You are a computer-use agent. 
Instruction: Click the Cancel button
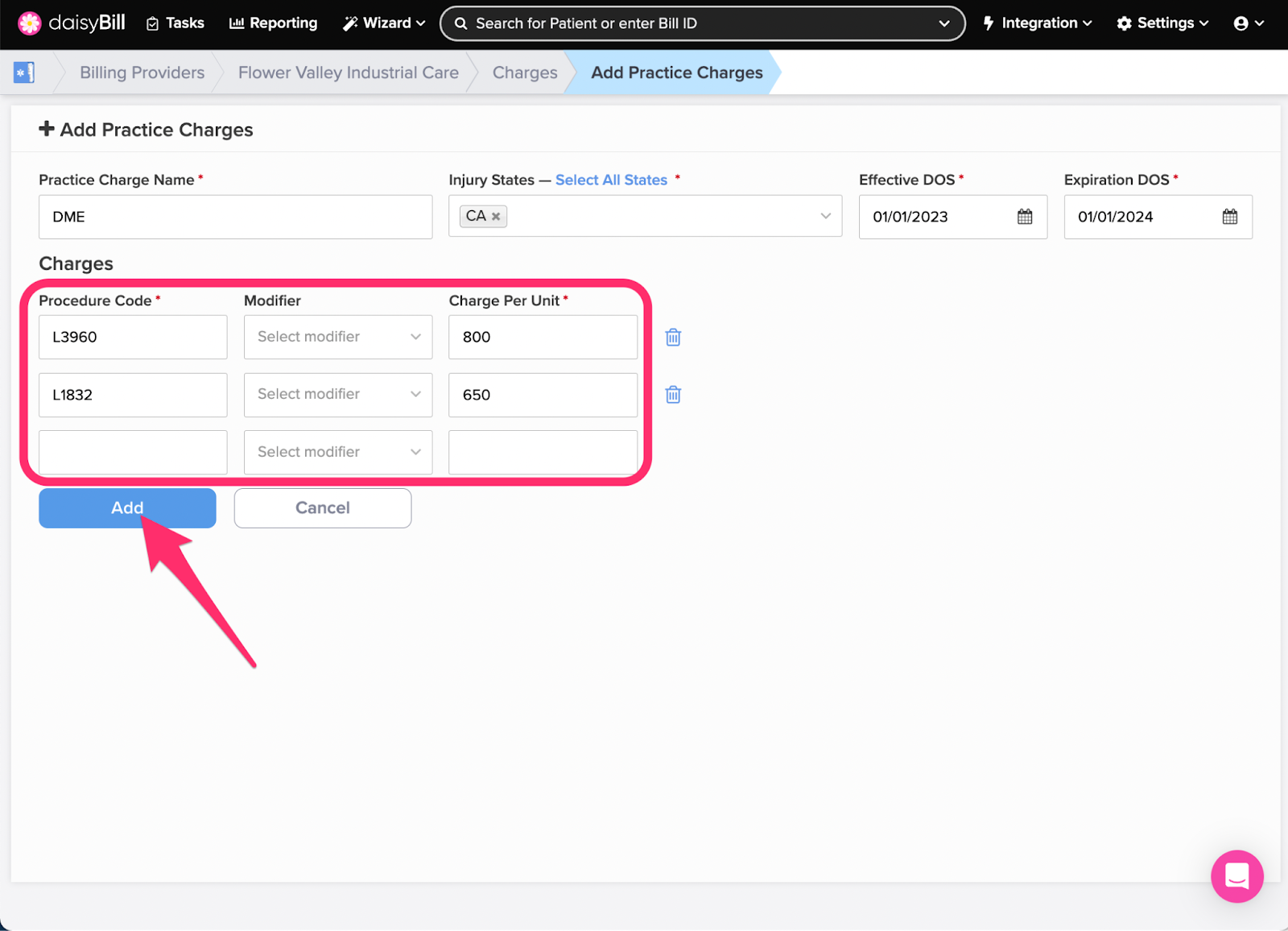tap(323, 508)
